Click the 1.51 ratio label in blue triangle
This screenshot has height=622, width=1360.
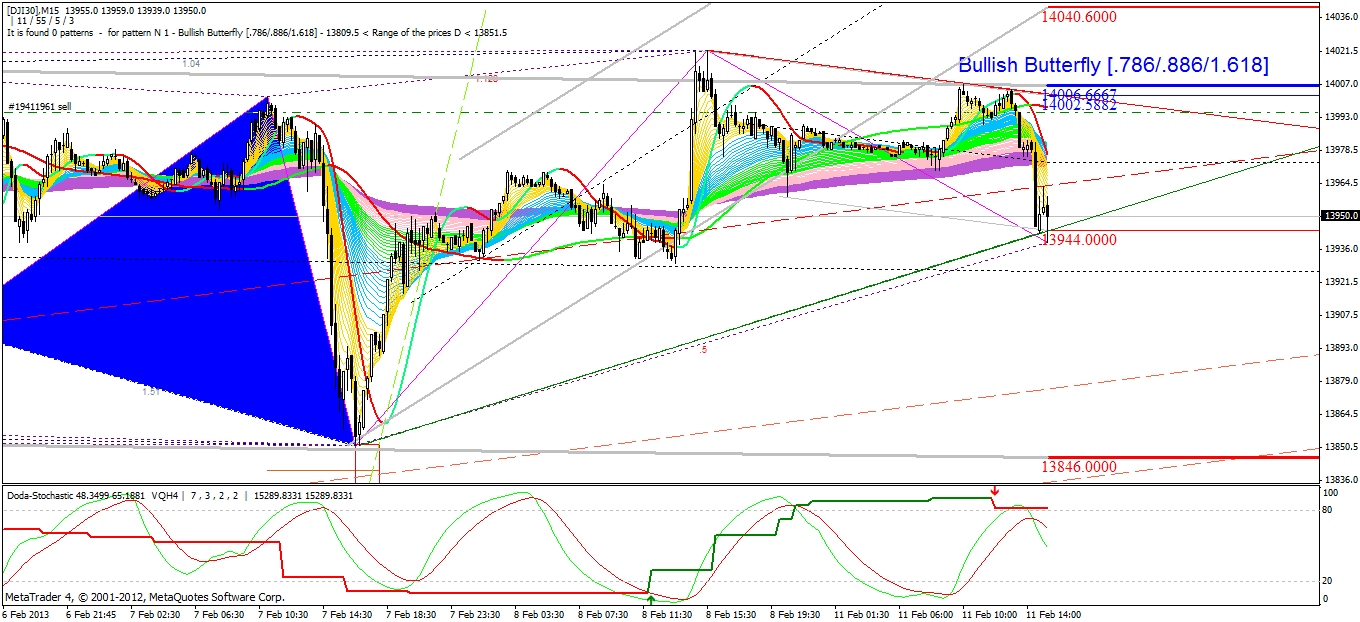coord(151,392)
